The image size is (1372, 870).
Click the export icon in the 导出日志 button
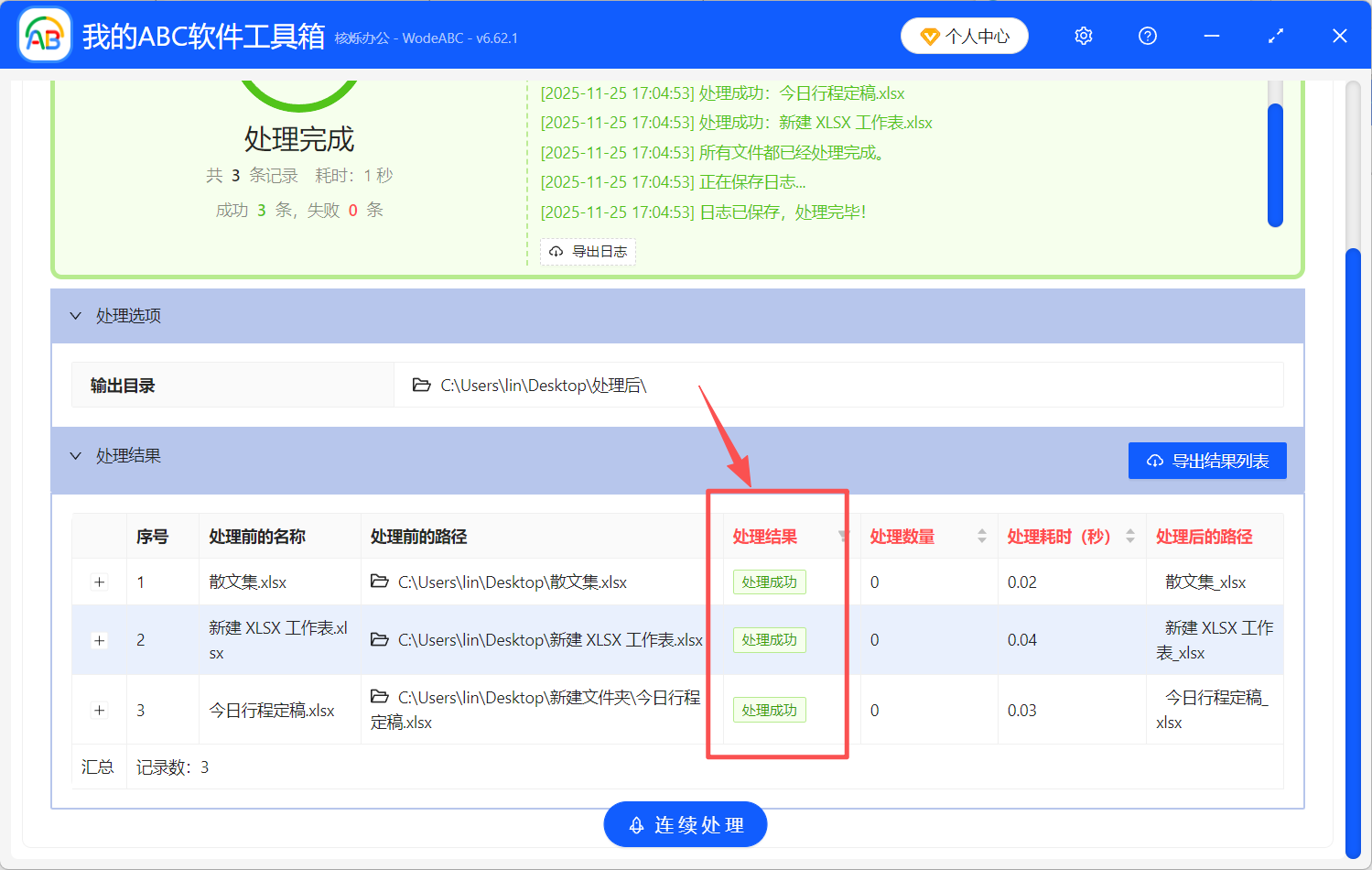click(556, 251)
